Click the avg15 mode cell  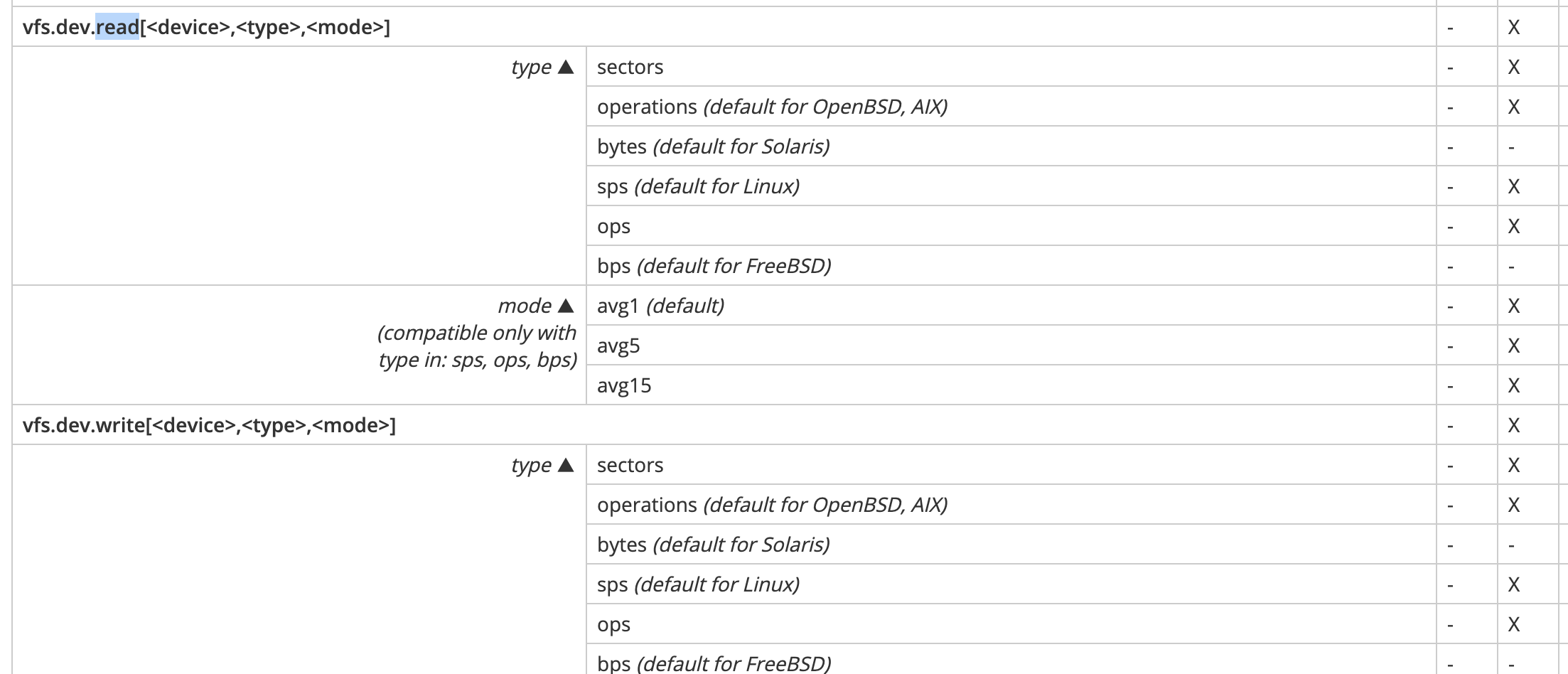1011,385
